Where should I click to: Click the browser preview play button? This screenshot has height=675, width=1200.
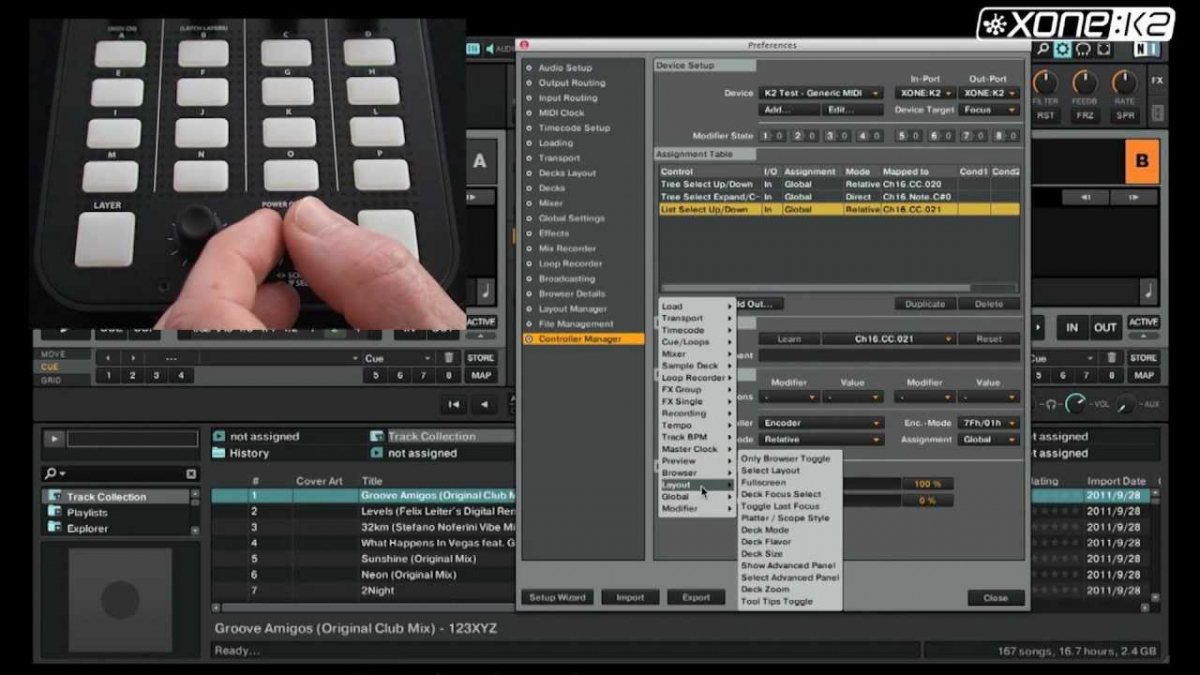click(54, 439)
